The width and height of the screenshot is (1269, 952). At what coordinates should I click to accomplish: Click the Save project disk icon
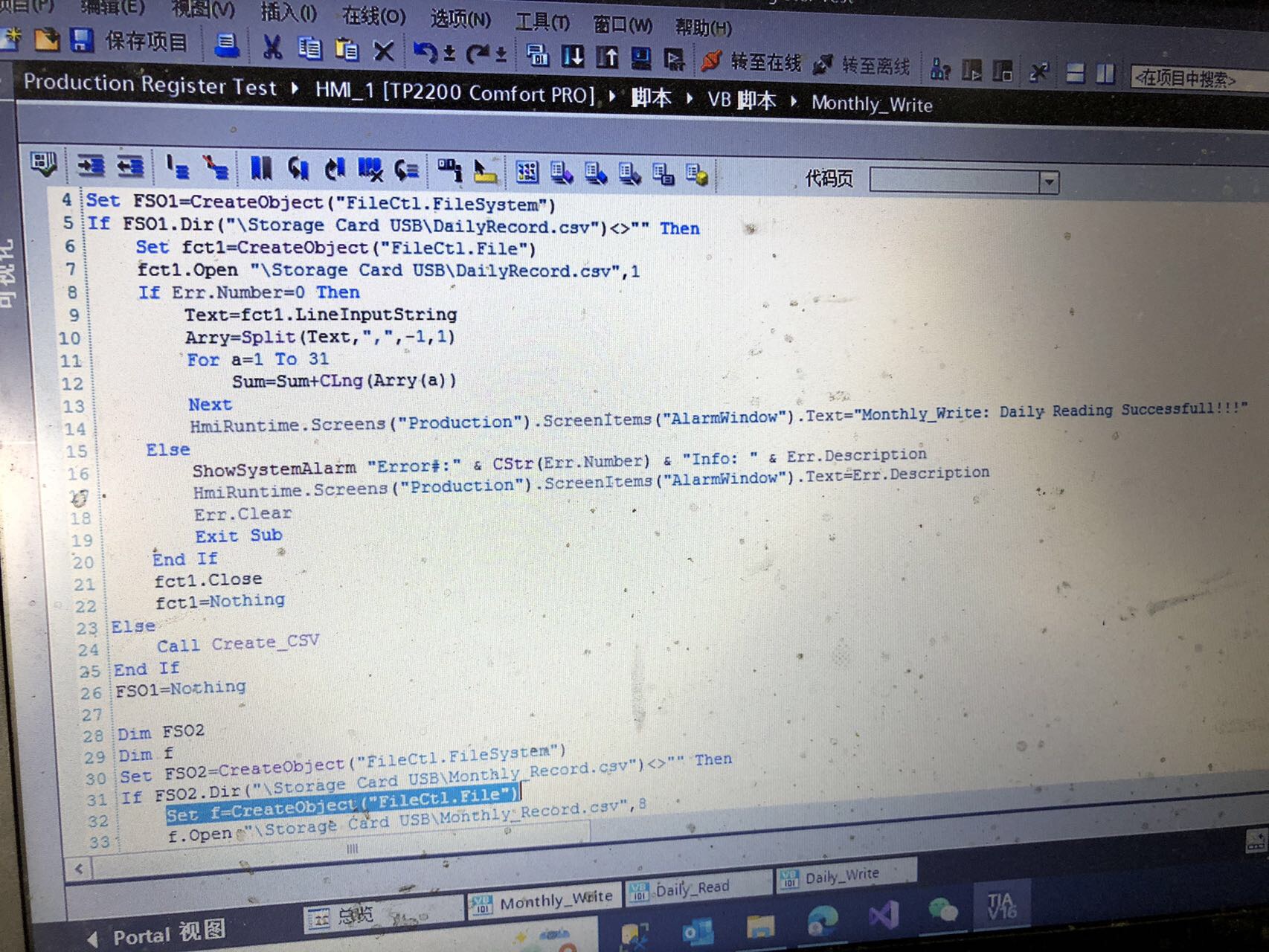81,39
